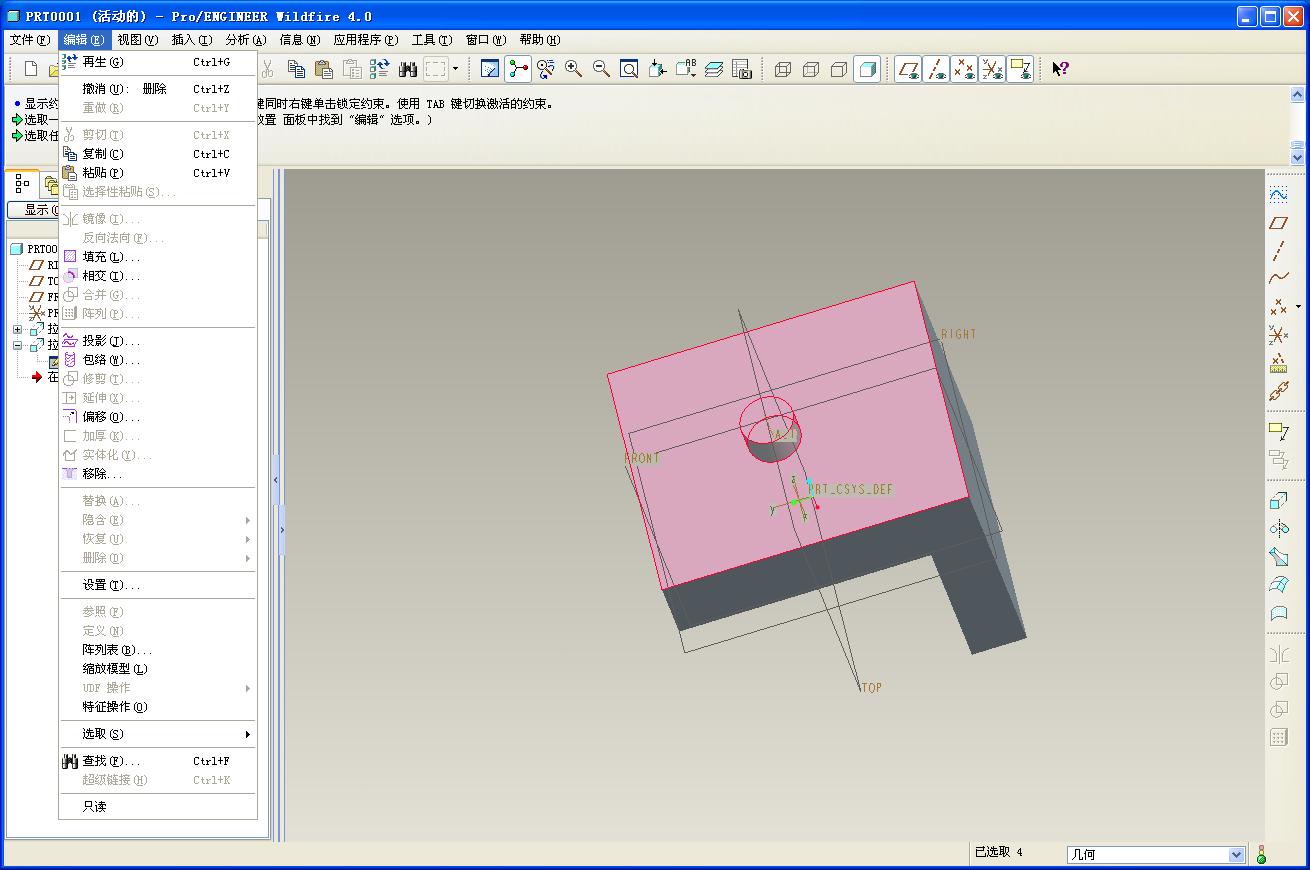Click the 显示 button in model tree panel
The height and width of the screenshot is (870, 1310).
(33, 210)
